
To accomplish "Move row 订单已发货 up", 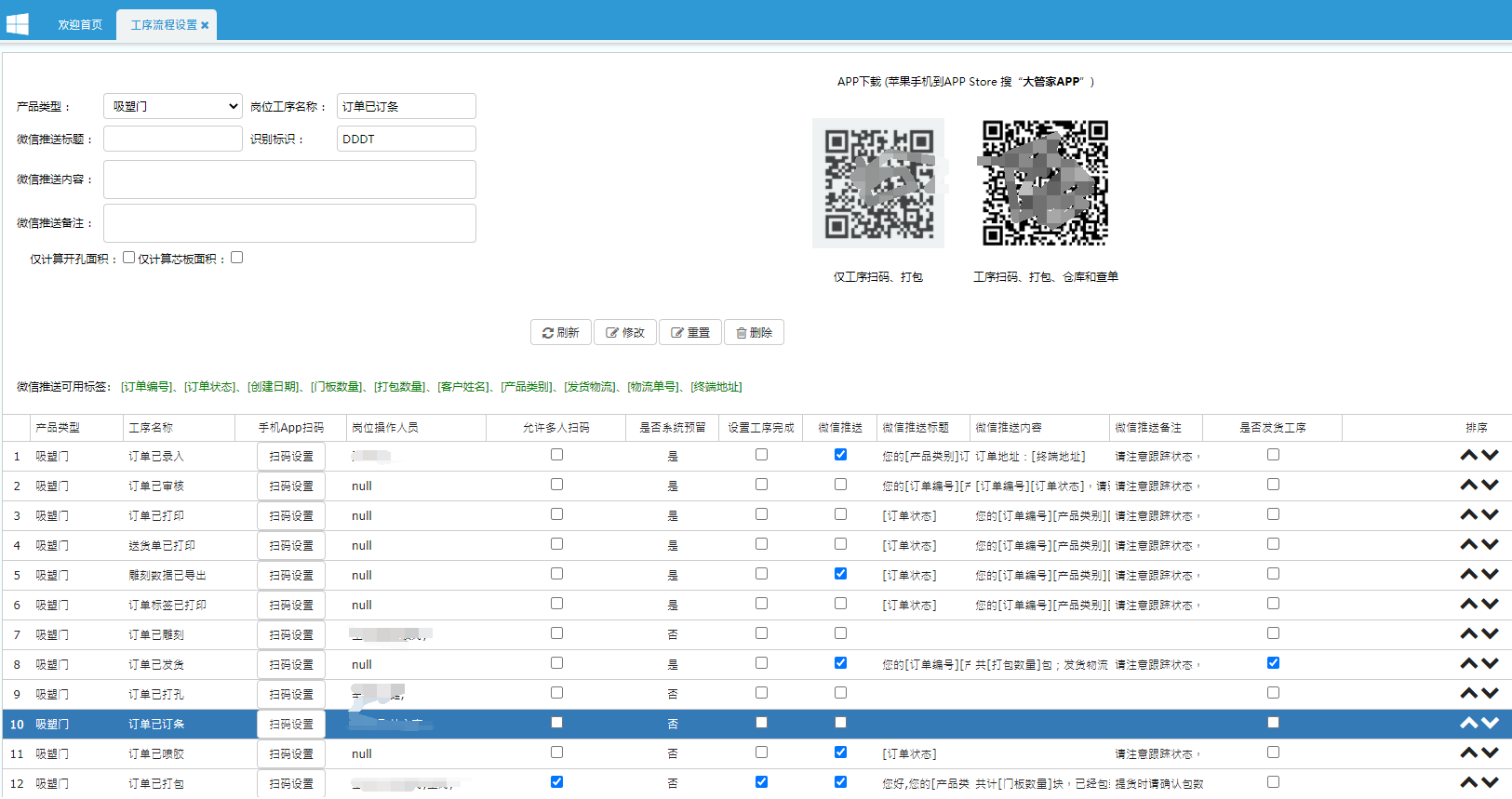I will (1469, 664).
